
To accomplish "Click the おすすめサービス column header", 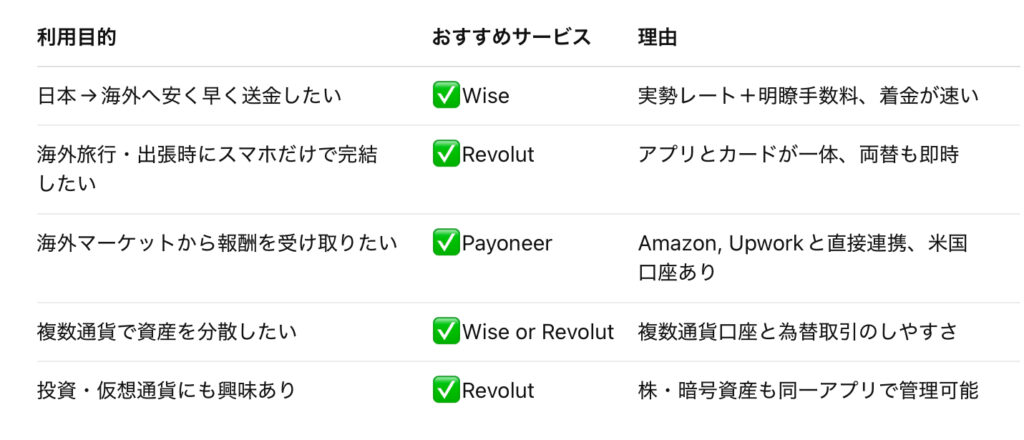I will click(x=511, y=38).
